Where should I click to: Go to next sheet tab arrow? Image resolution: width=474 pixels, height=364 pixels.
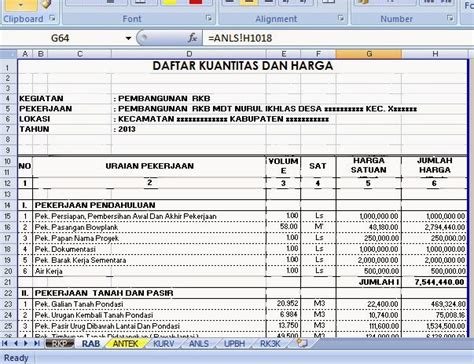pyautogui.click(x=26, y=343)
